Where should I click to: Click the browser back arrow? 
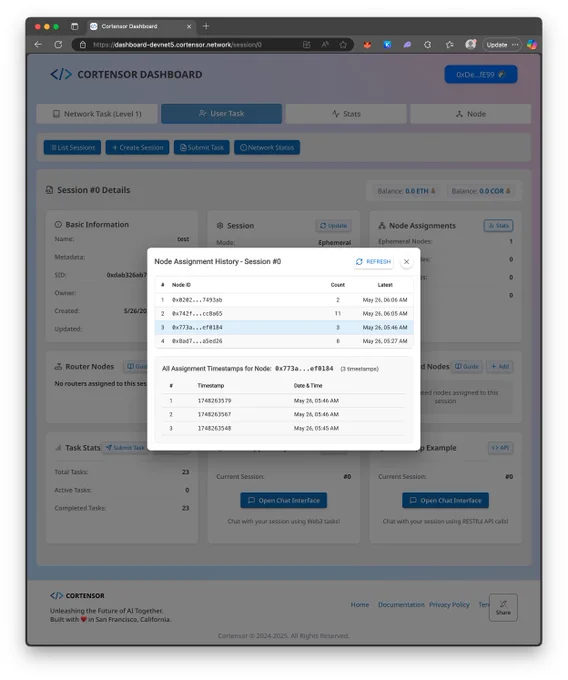pyautogui.click(x=38, y=44)
